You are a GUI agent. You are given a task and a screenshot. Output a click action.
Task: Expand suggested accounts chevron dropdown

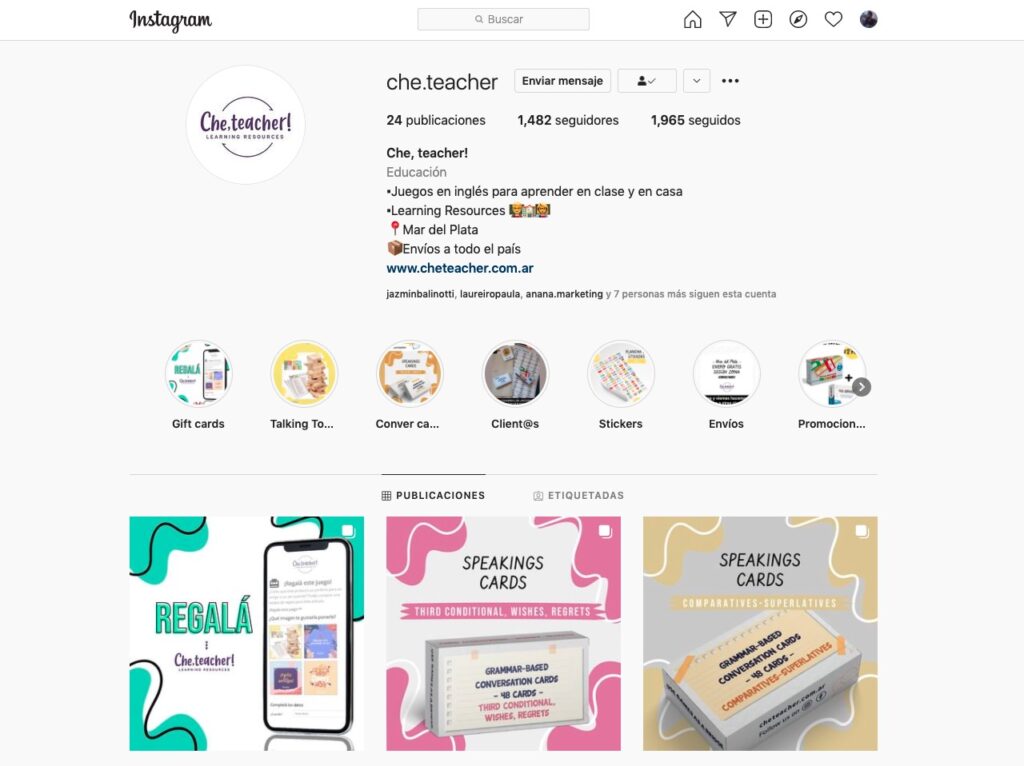(697, 81)
